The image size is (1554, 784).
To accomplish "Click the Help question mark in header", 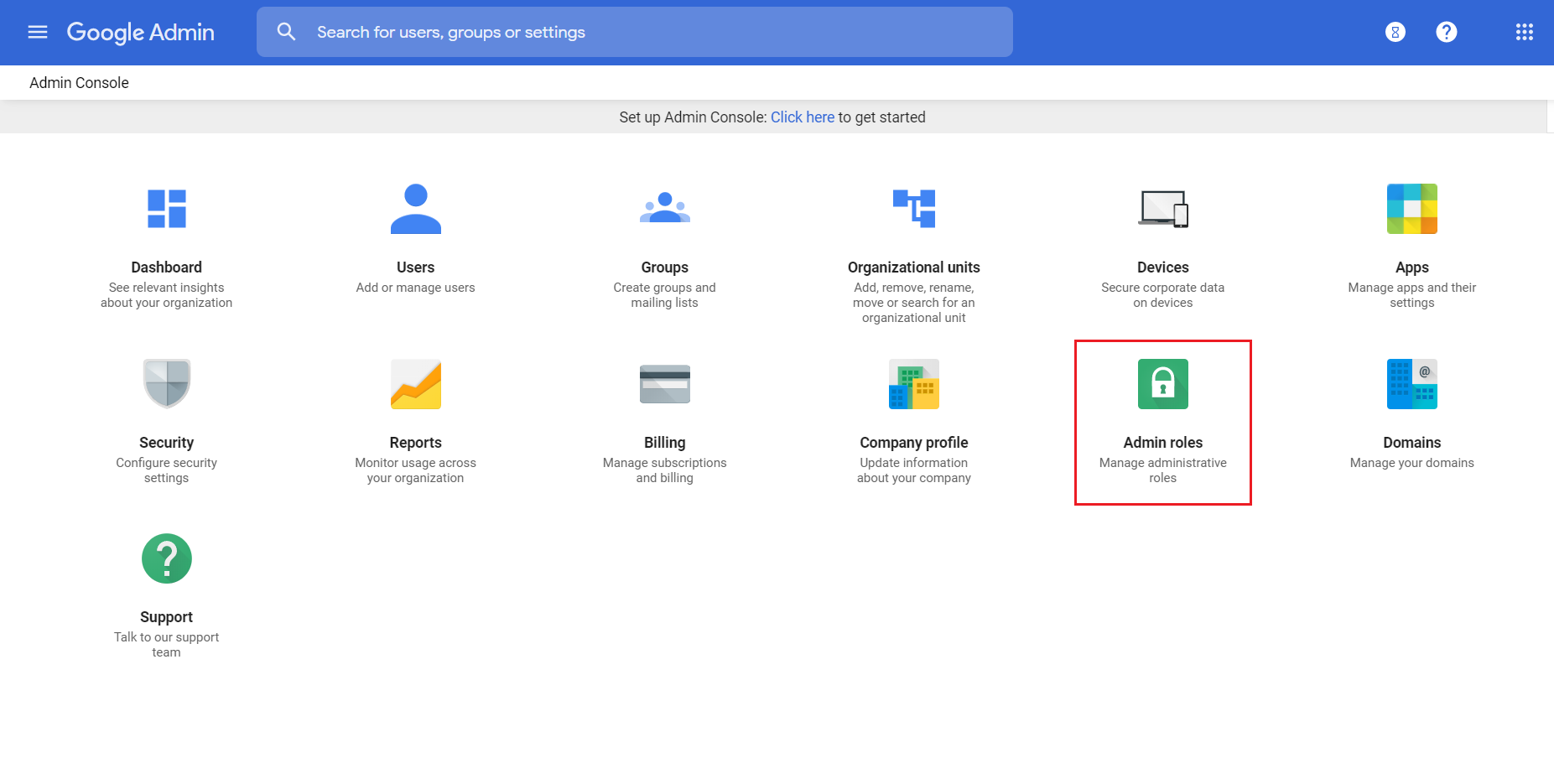I will click(1446, 32).
